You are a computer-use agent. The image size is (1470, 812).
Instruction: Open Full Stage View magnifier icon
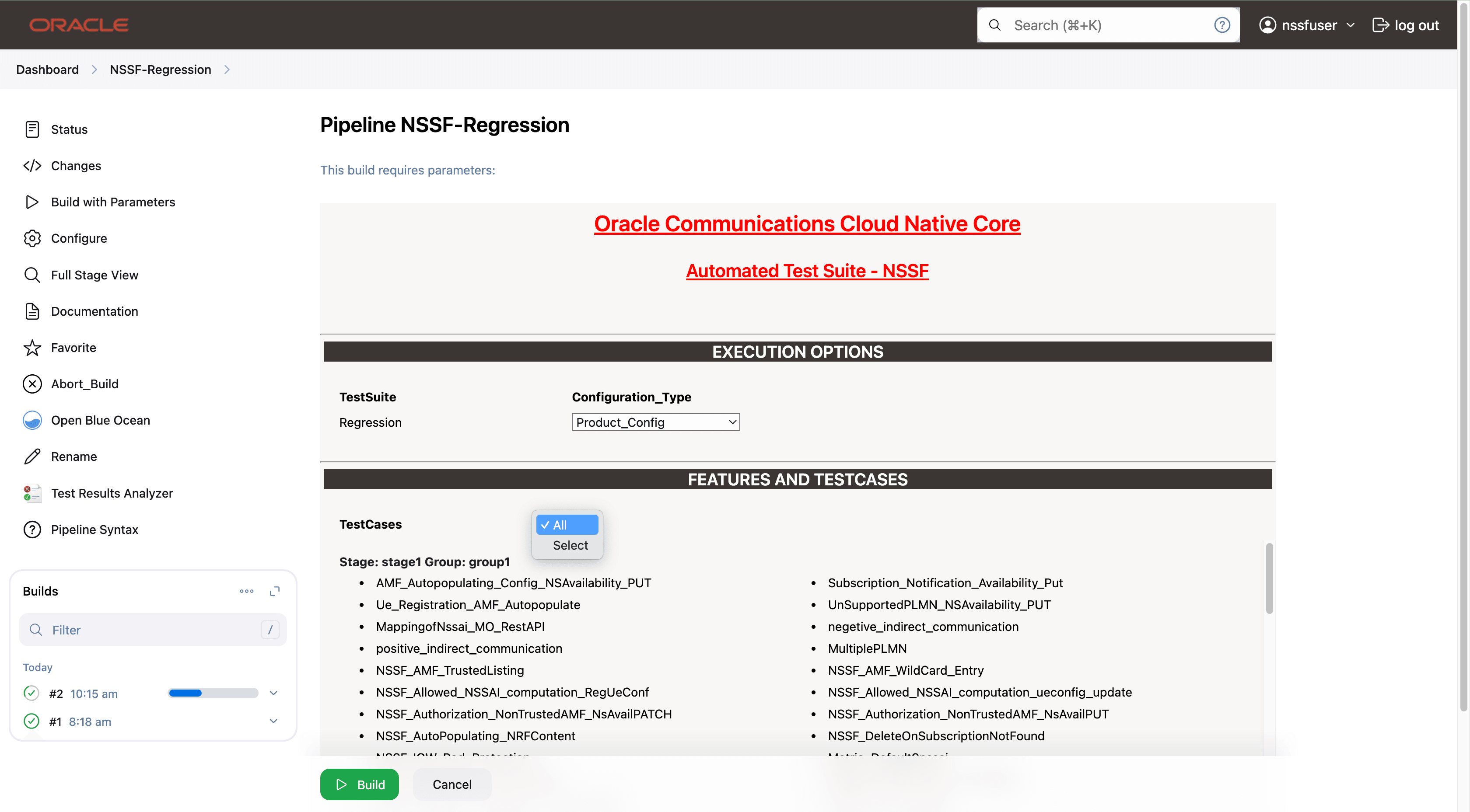(x=32, y=275)
